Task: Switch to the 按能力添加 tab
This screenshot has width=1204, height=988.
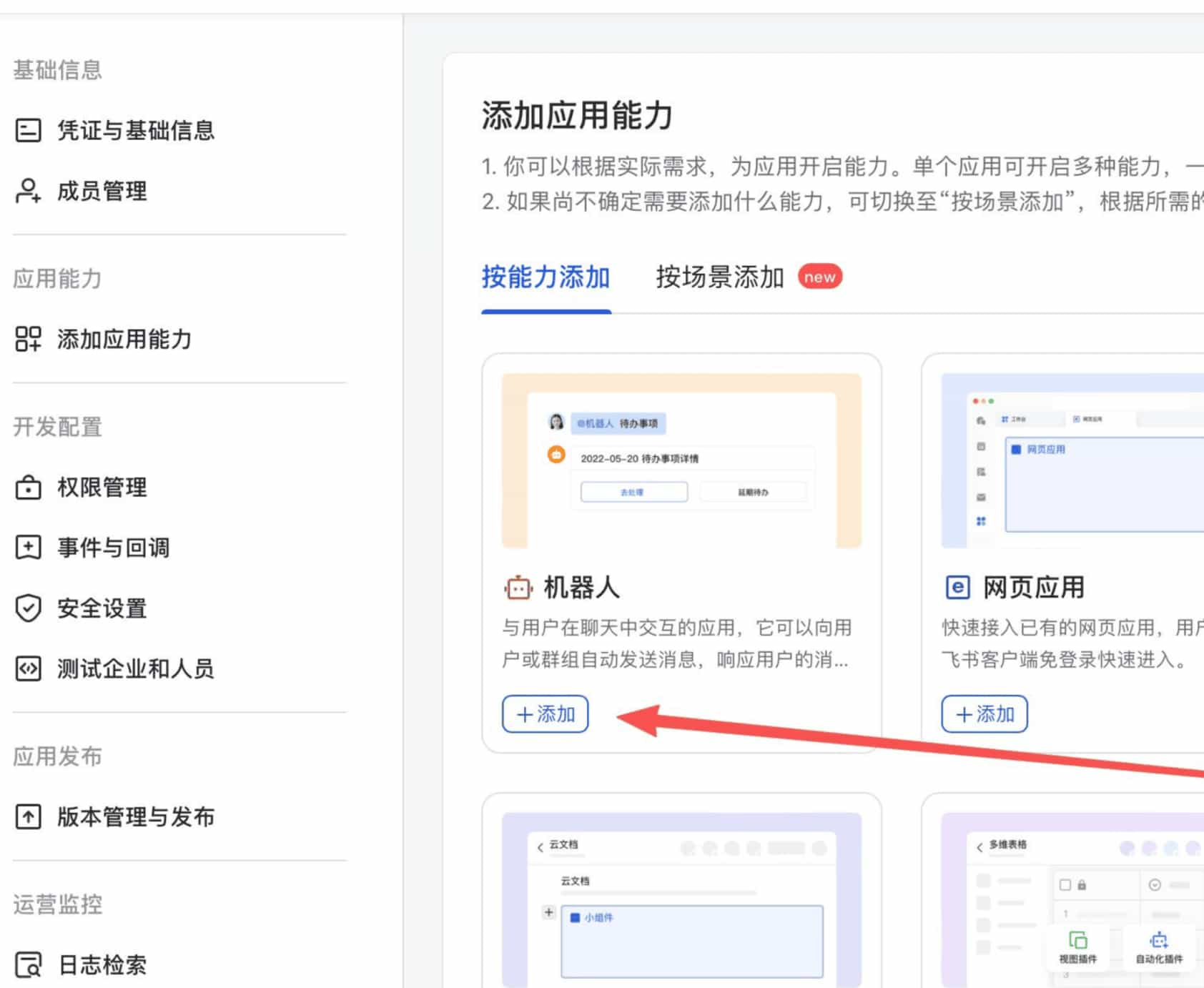Action: click(x=546, y=277)
